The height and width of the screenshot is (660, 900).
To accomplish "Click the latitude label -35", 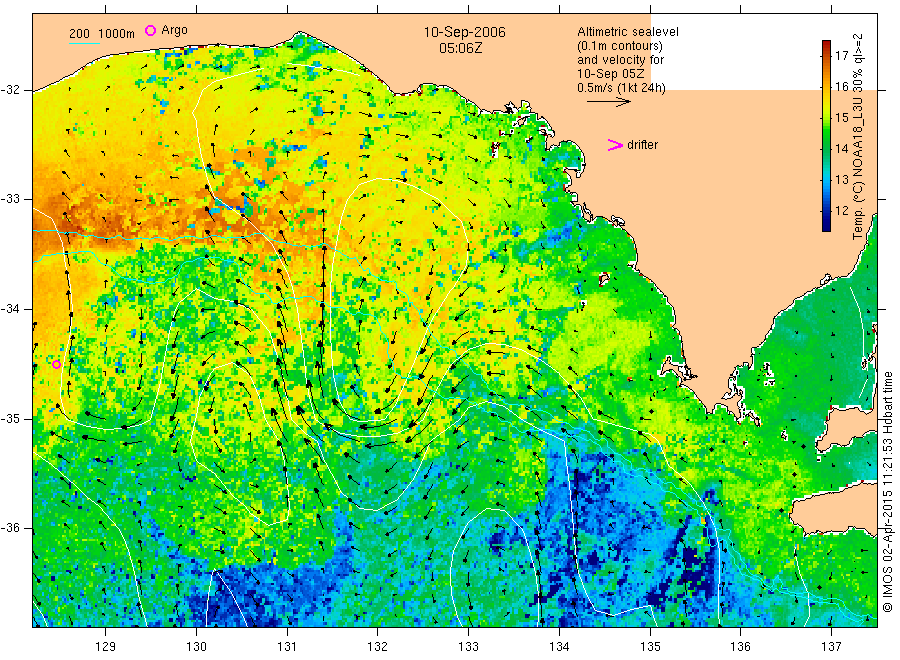I will 10,419.
